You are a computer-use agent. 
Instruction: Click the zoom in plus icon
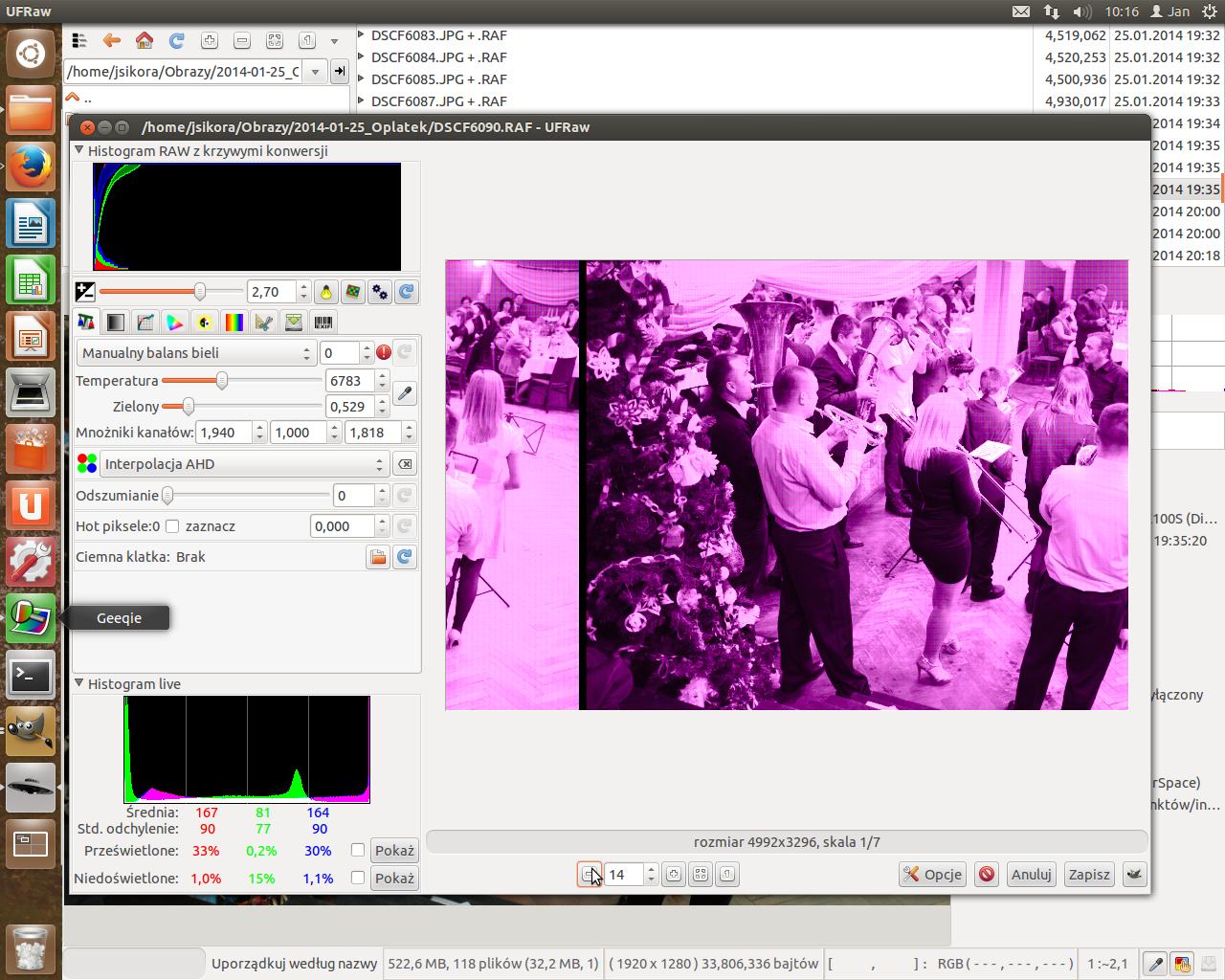click(x=675, y=874)
